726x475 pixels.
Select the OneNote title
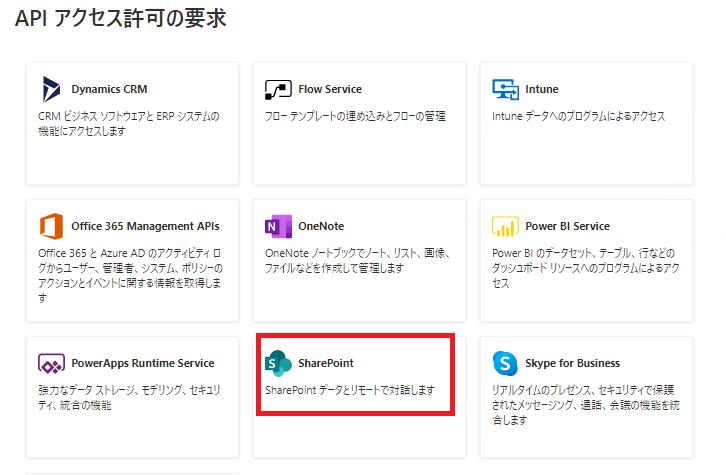(321, 226)
